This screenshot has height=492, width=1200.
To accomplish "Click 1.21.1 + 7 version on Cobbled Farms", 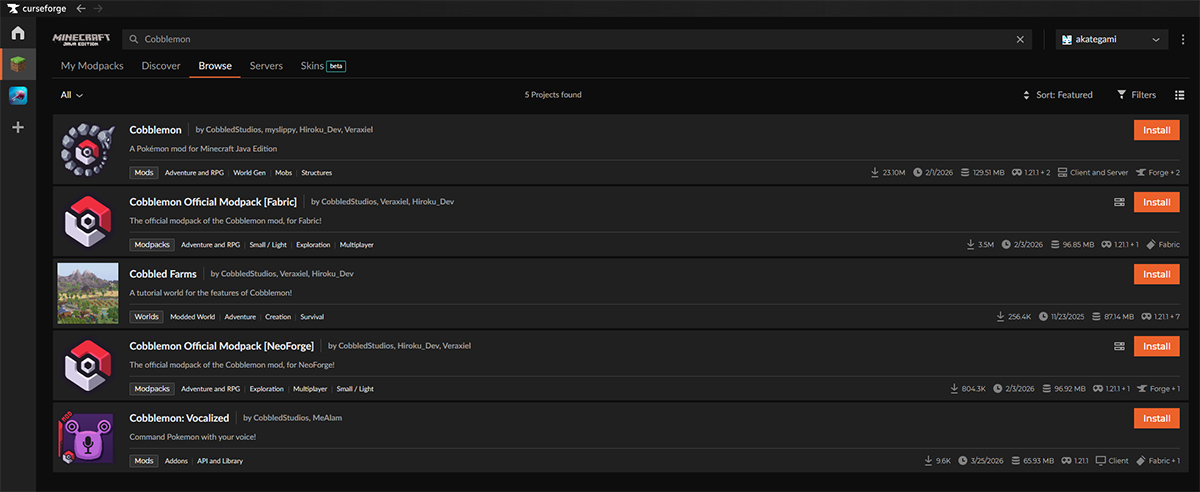I will 1161,317.
